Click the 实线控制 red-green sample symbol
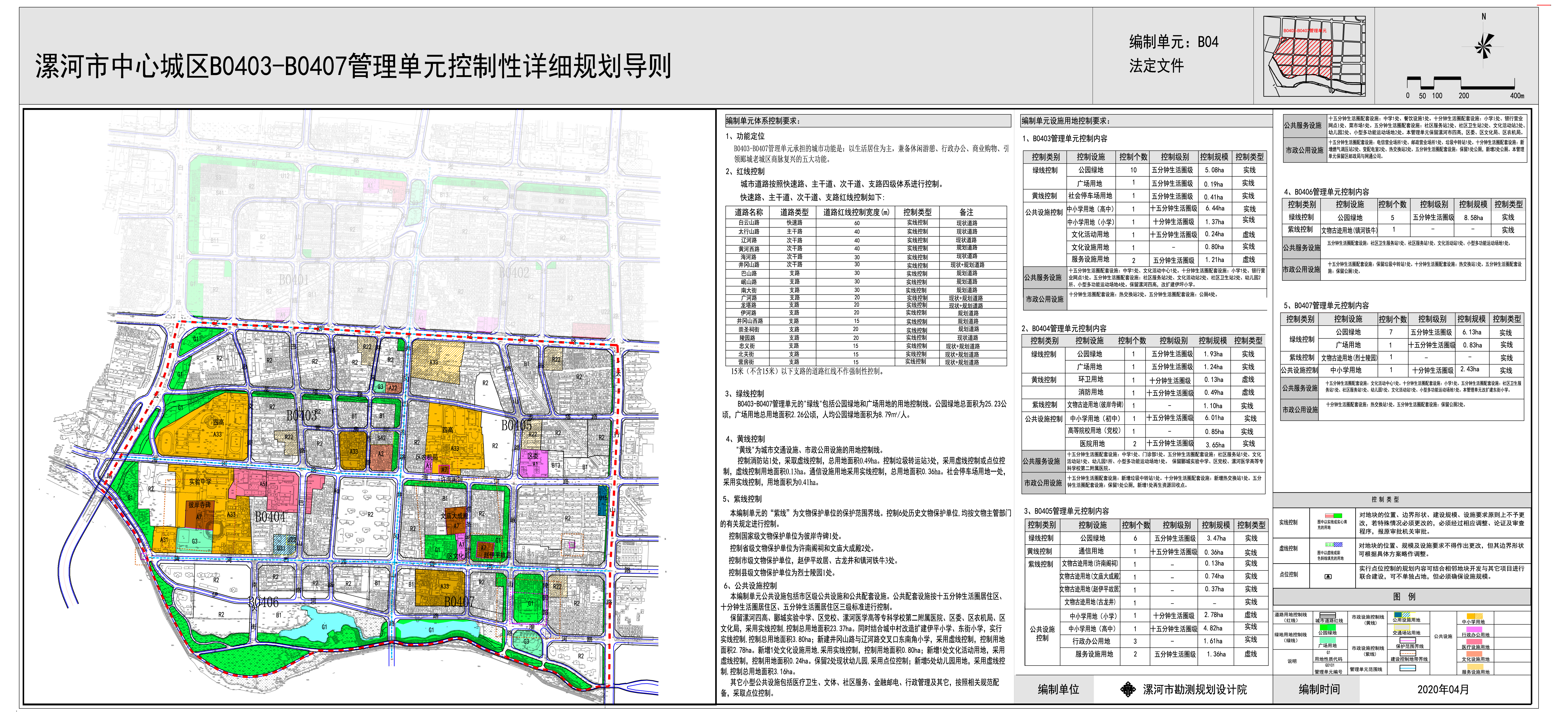1568x716 pixels. (x=1334, y=516)
